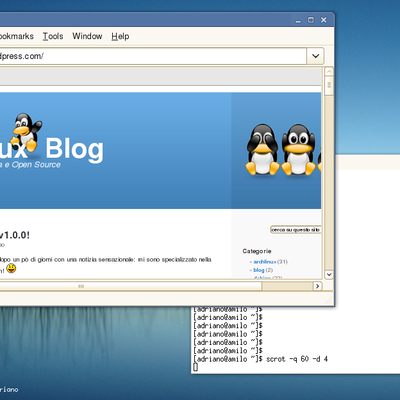Screen dimensions: 400x400
Task: Click the Blog header title
Action: point(75,149)
